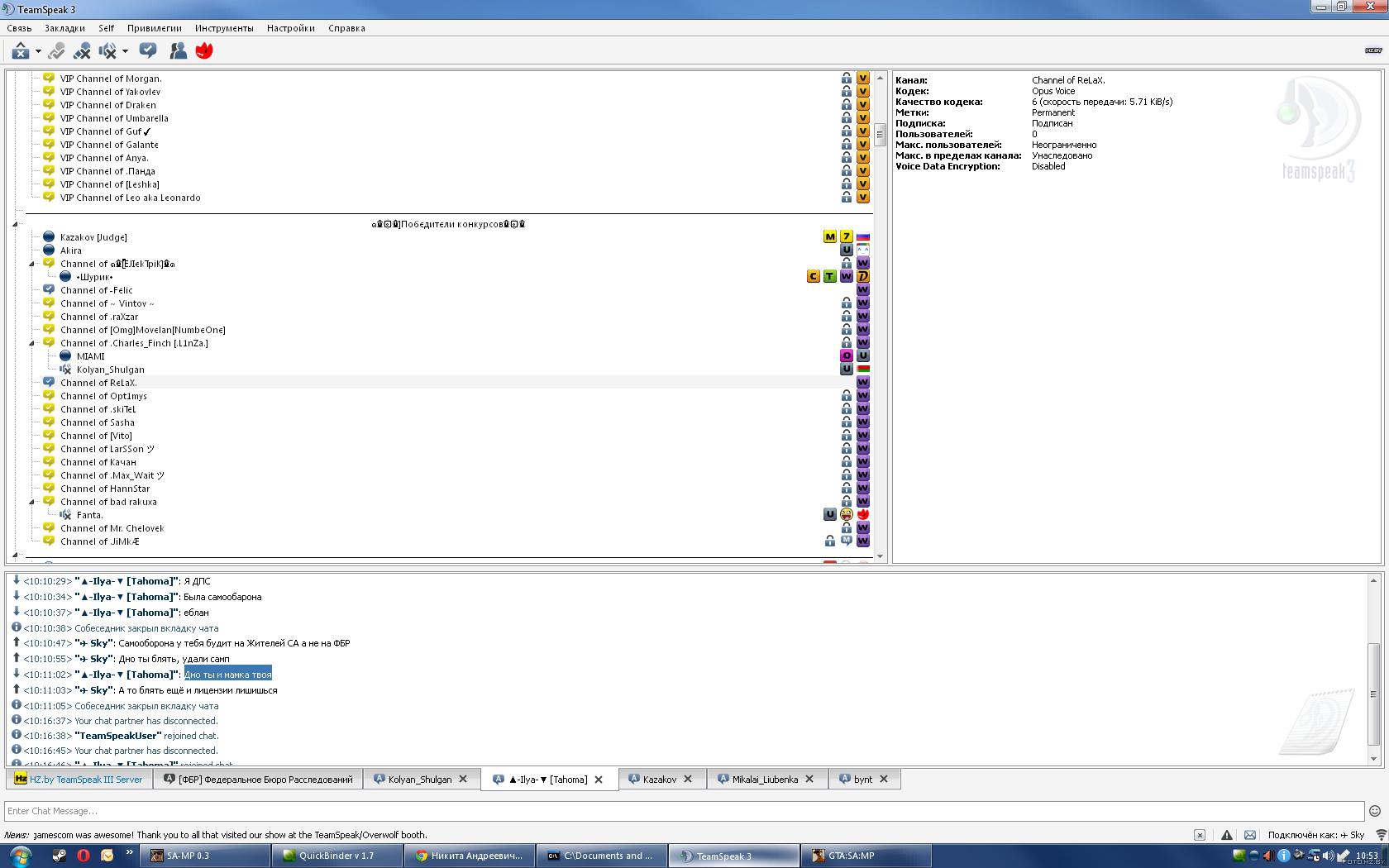
Task: Open GTA:SA:MP from the taskbar
Action: click(866, 856)
